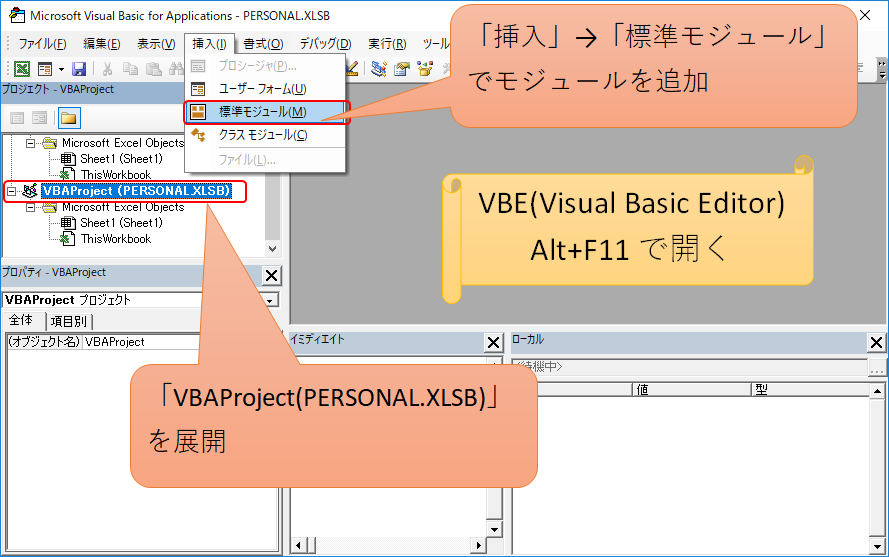Switch to the 全体 properties tab
Image resolution: width=889 pixels, height=557 pixels.
[22, 320]
